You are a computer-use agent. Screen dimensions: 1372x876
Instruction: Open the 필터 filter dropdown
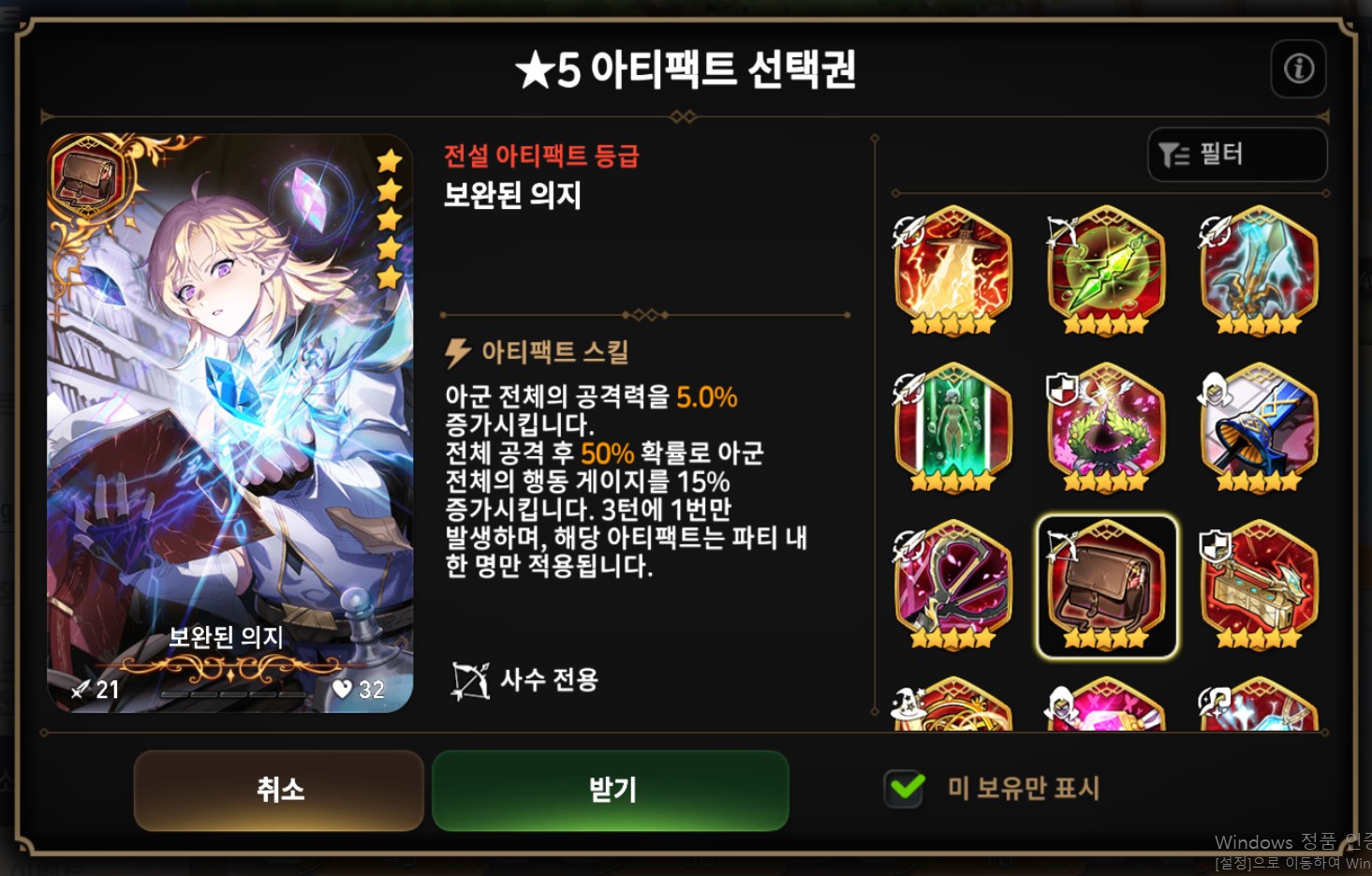pos(1237,155)
